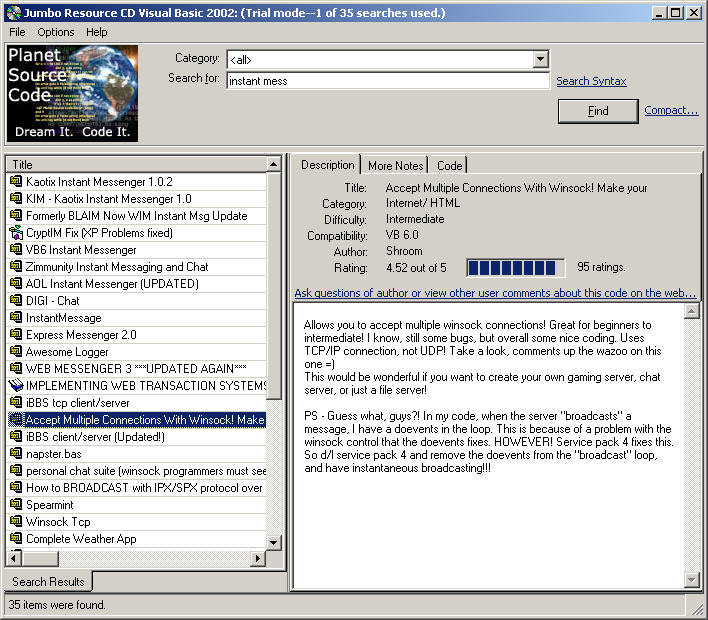The image size is (708, 620).
Task: Select the Spearmint title text
Action: 50,505
